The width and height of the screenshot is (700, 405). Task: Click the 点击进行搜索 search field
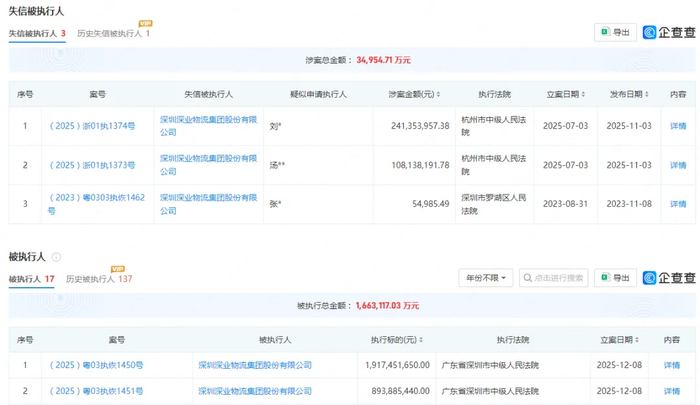(x=560, y=278)
